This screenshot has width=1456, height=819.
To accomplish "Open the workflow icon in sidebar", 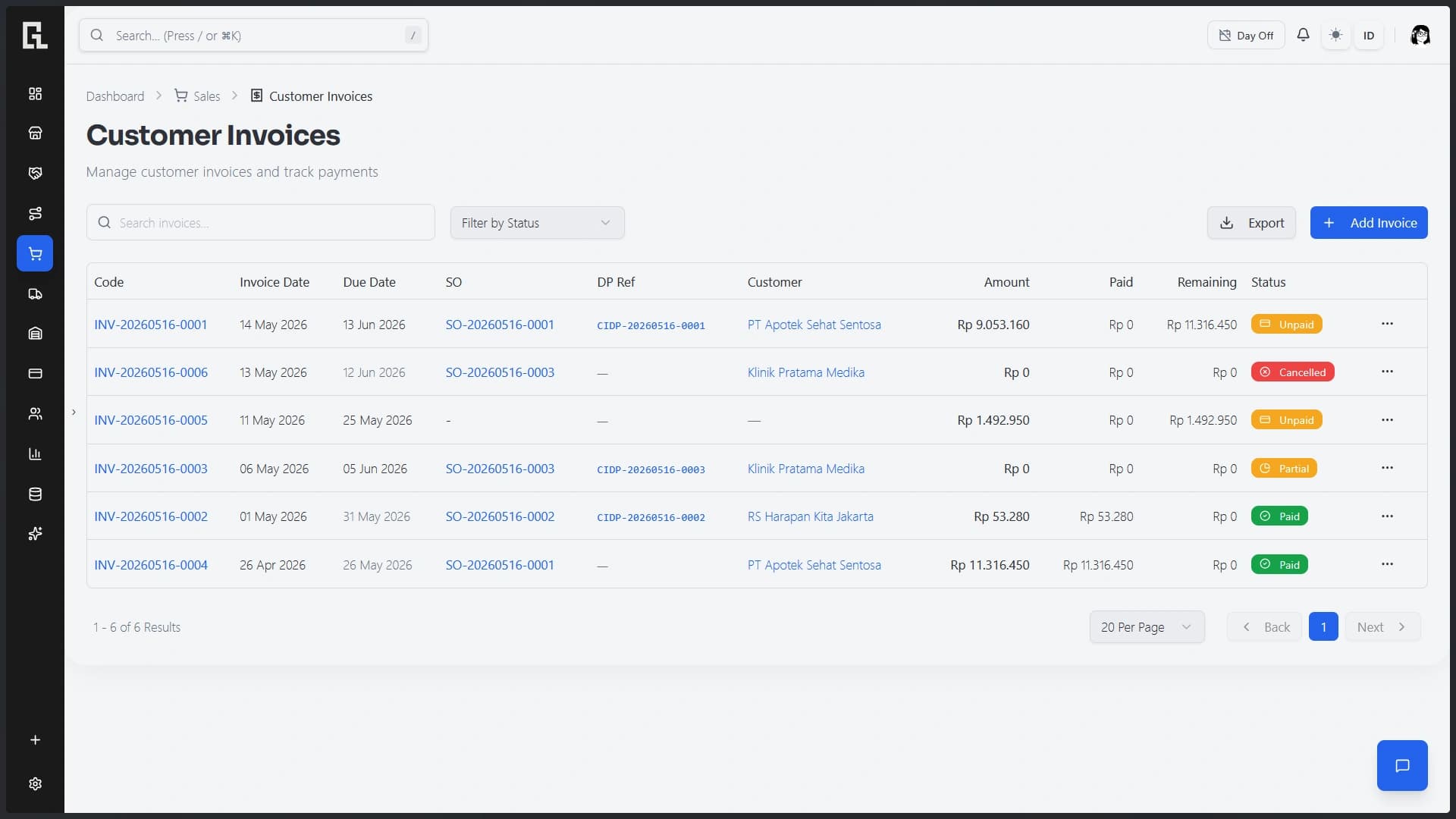I will pos(35,213).
